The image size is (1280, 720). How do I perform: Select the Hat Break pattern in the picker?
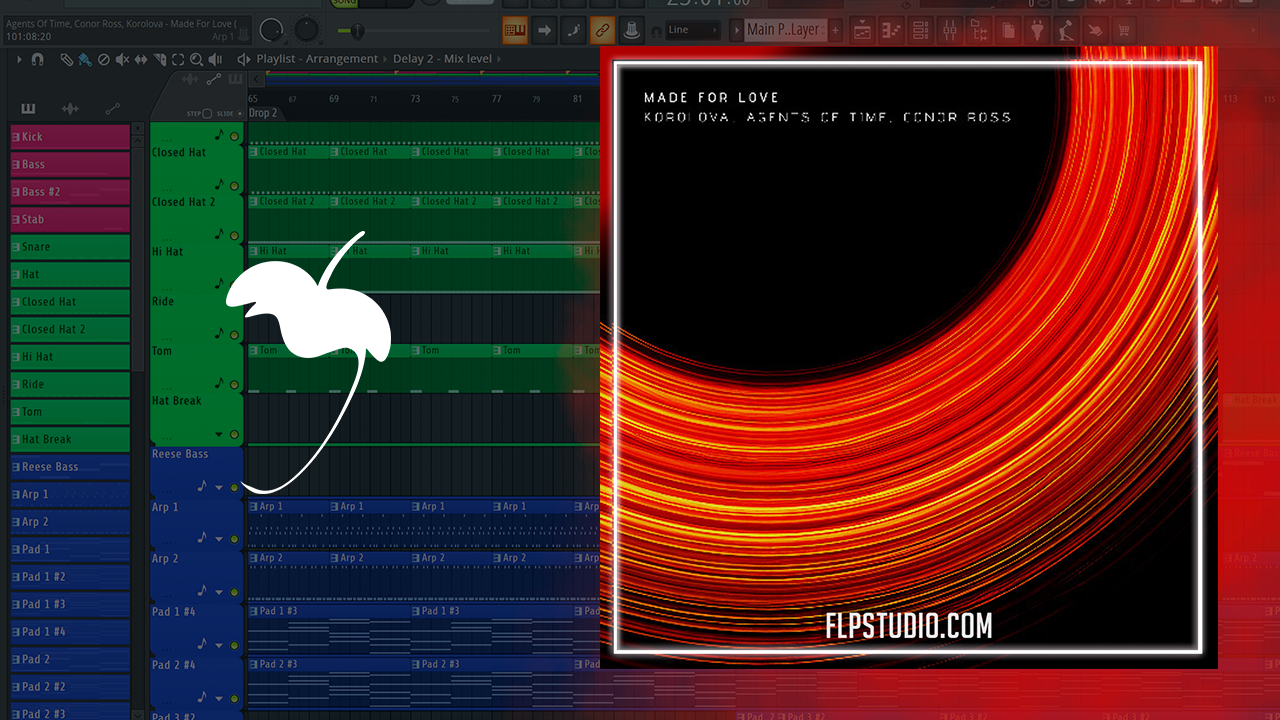tap(69, 439)
